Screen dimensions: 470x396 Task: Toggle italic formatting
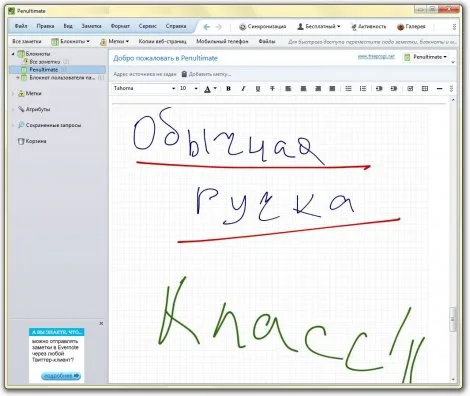pyautogui.click(x=243, y=89)
